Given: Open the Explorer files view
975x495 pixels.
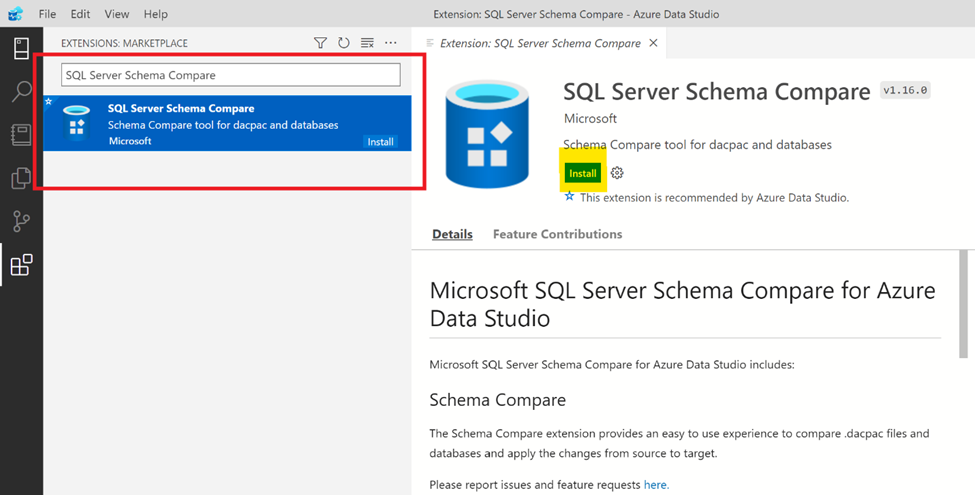Looking at the screenshot, I should (21, 179).
